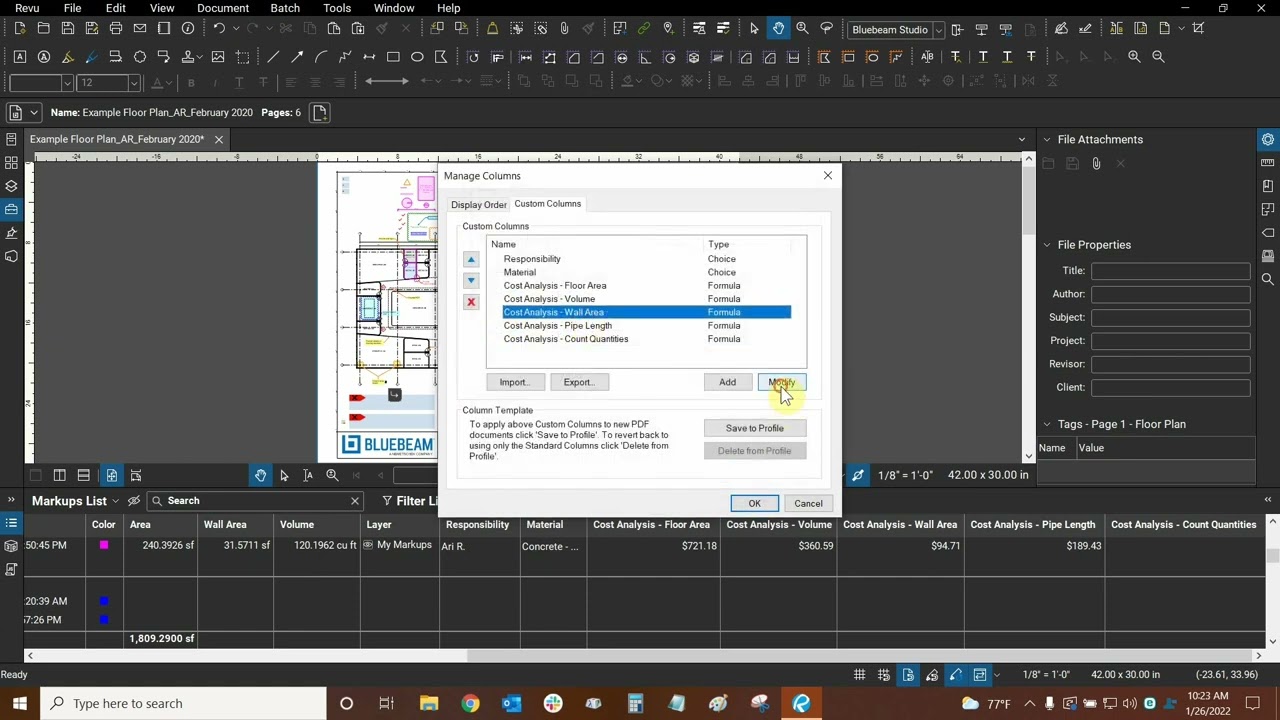Open the font name dropdown
This screenshot has width=1280, height=720.
67,83
